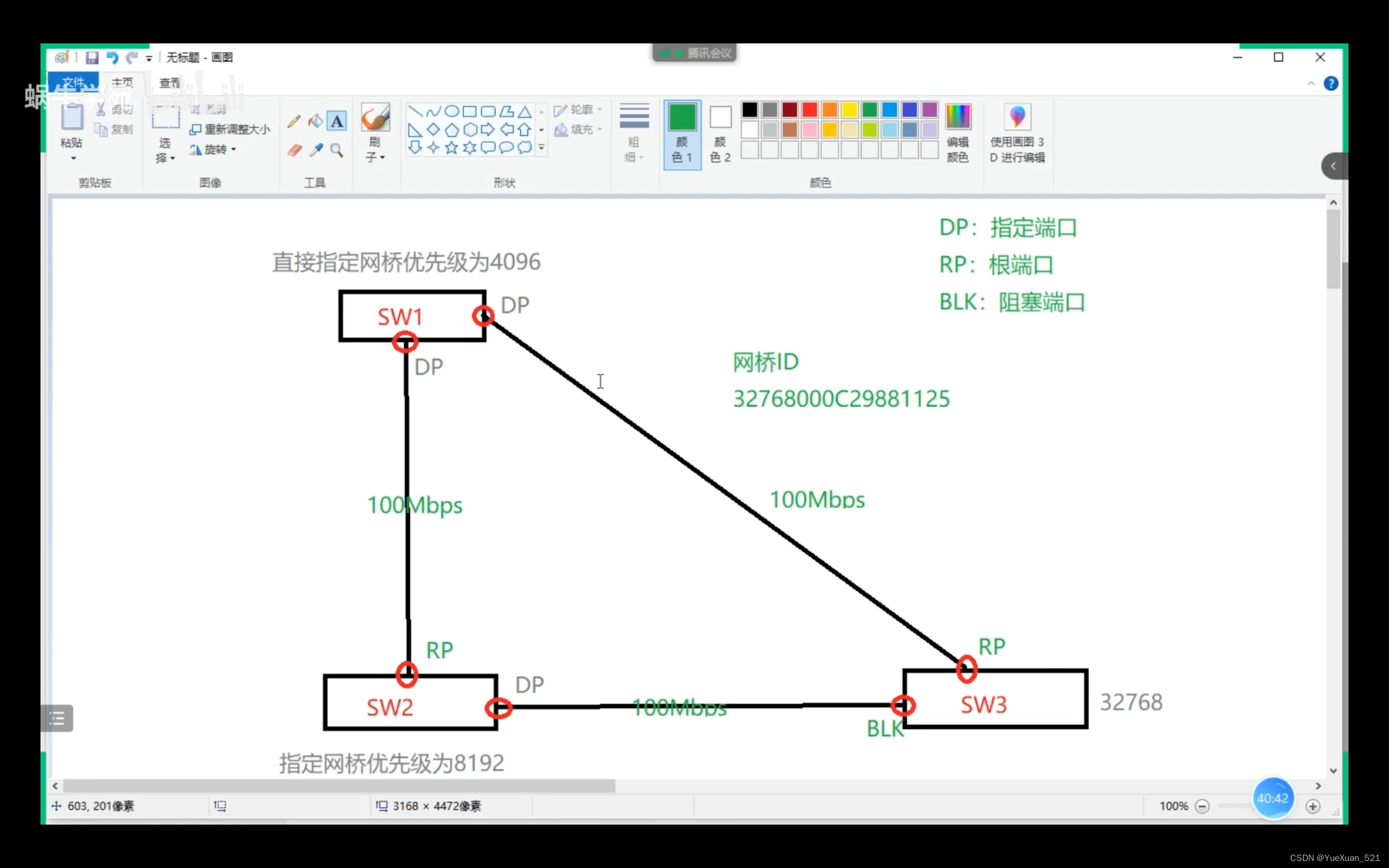Image resolution: width=1389 pixels, height=868 pixels.
Task: Pick the pink color swatch
Action: tap(810, 130)
